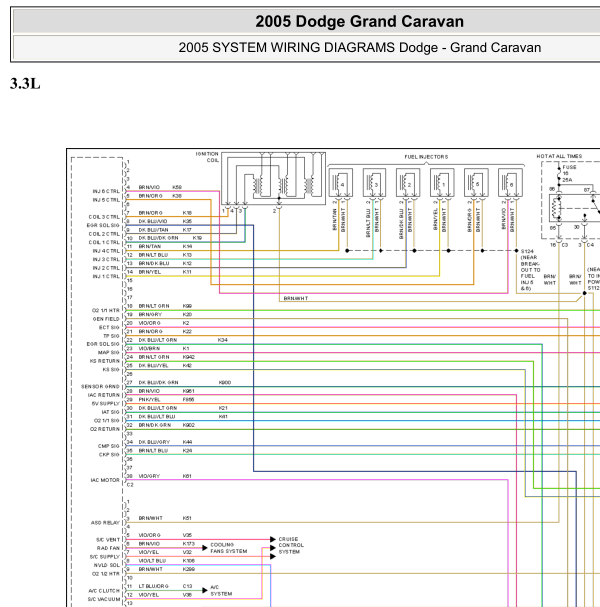Click the 'IAC MOTOR' pin label

[105, 480]
